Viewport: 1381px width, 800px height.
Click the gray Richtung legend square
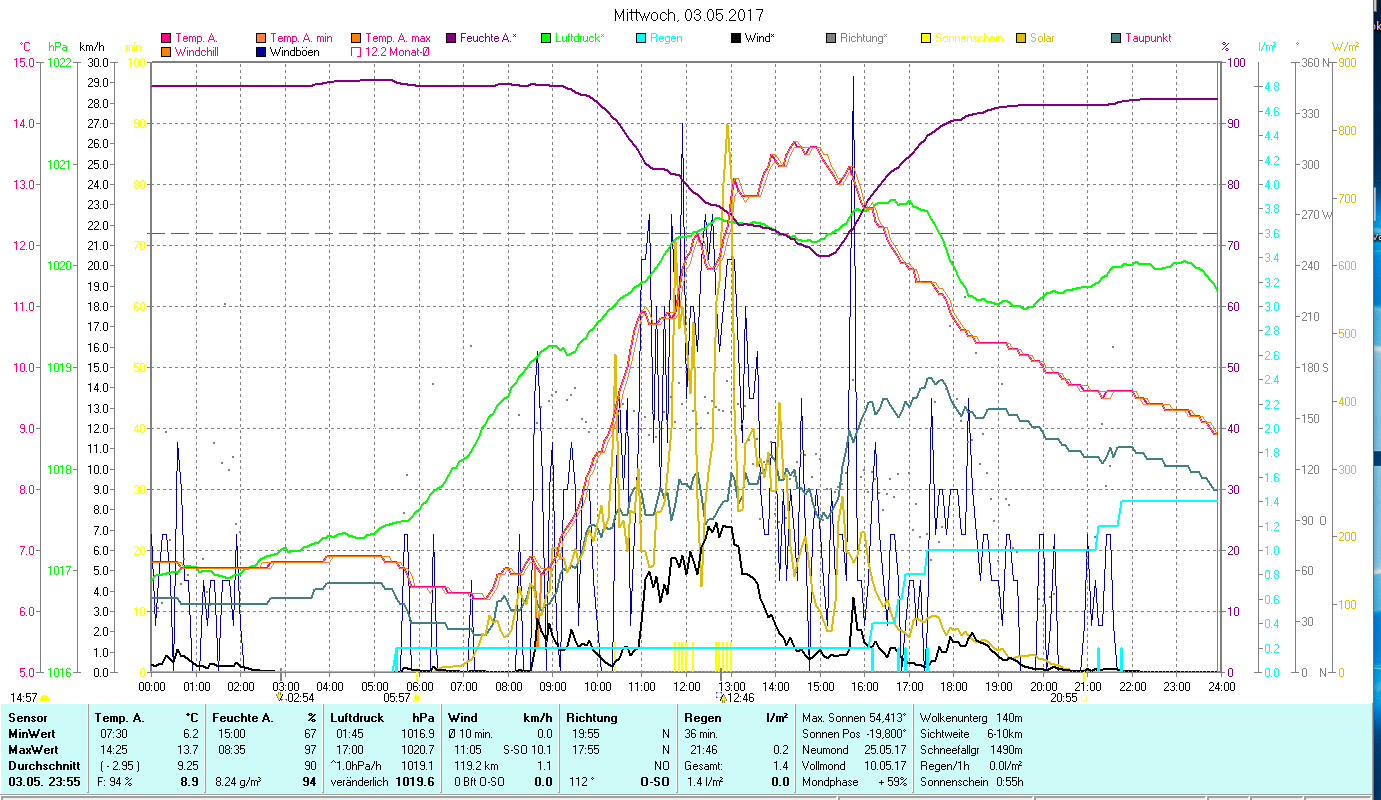(x=831, y=39)
